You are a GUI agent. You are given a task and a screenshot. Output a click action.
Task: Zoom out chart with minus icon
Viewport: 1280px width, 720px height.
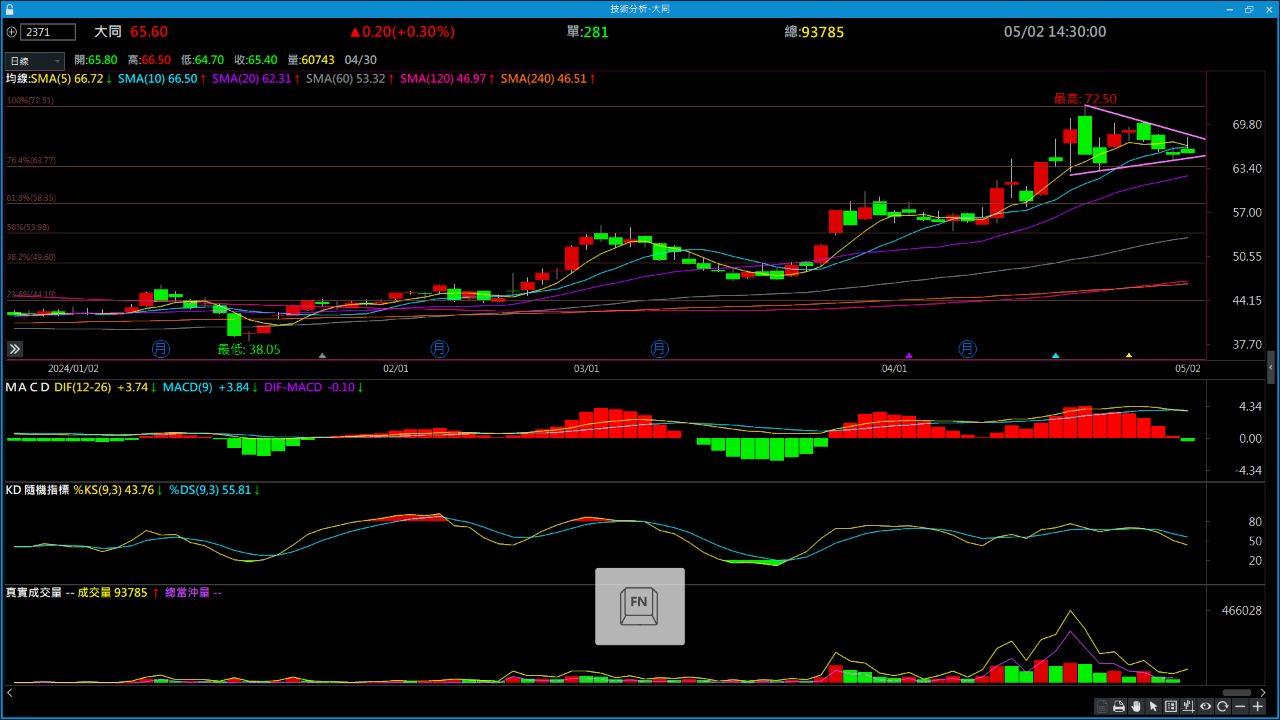click(1240, 707)
